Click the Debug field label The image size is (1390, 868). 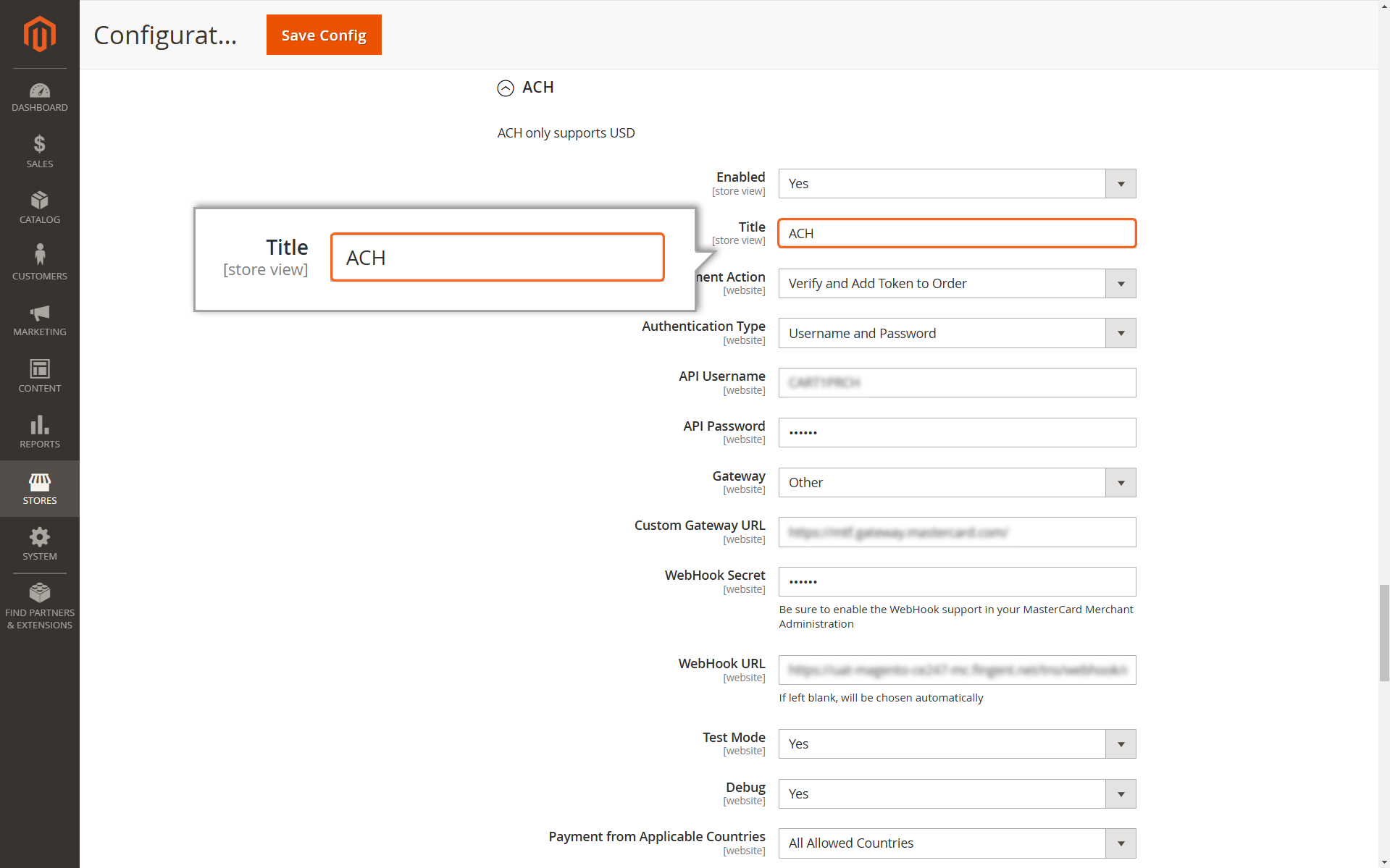745,788
